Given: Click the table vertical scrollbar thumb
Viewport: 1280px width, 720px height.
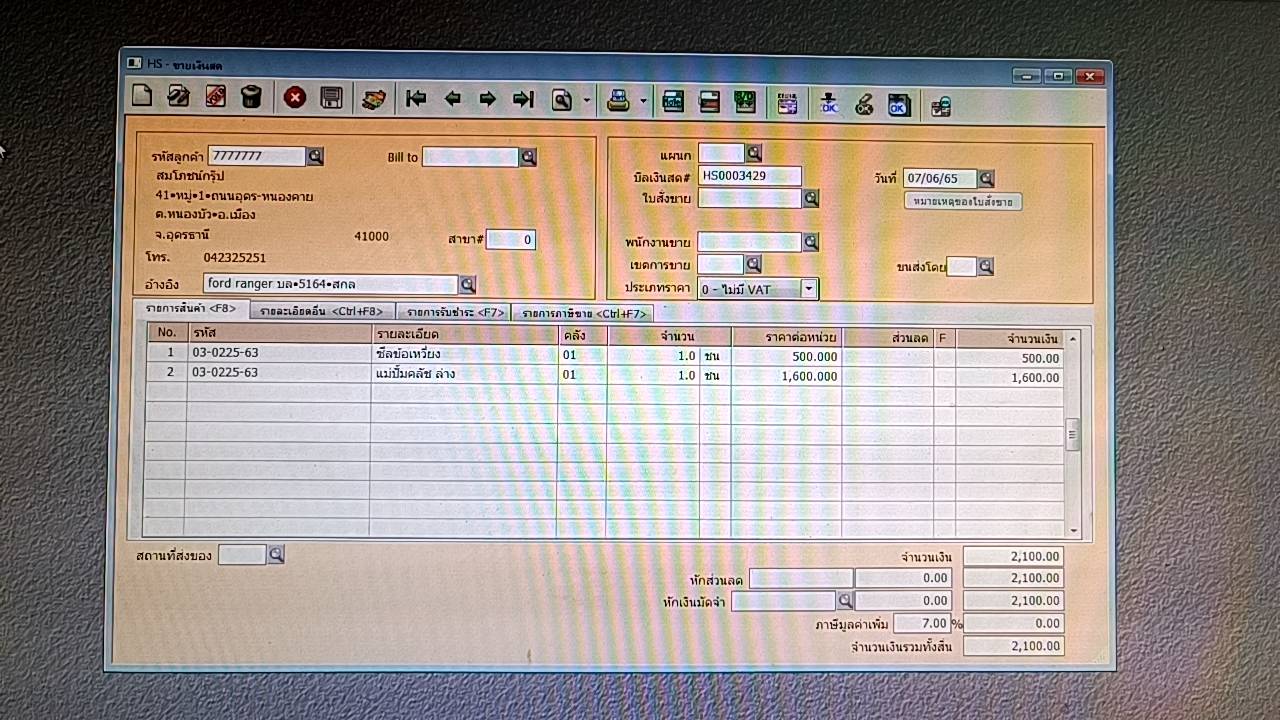Looking at the screenshot, I should tap(1074, 434).
